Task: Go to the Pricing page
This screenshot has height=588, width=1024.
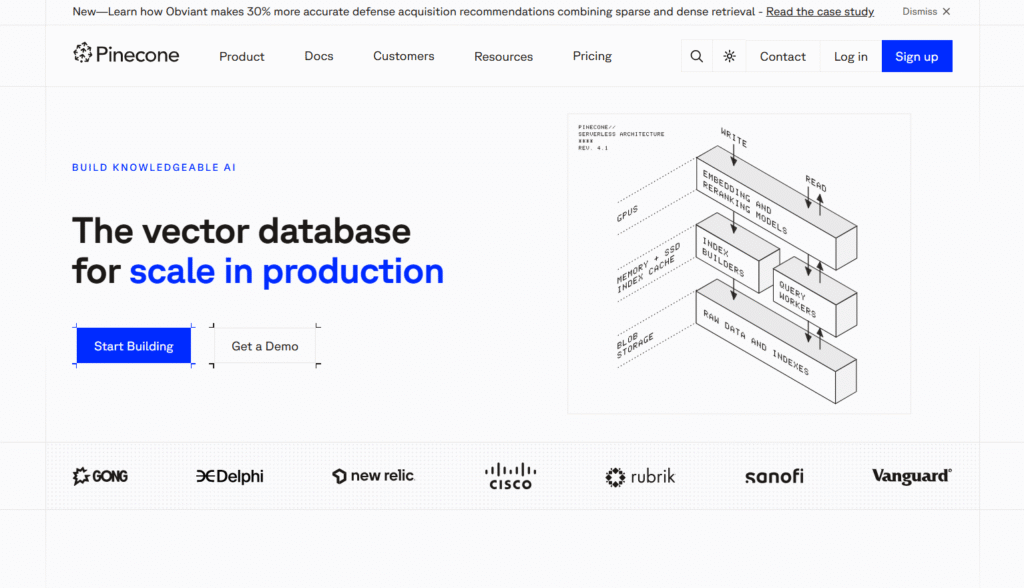Action: (592, 56)
